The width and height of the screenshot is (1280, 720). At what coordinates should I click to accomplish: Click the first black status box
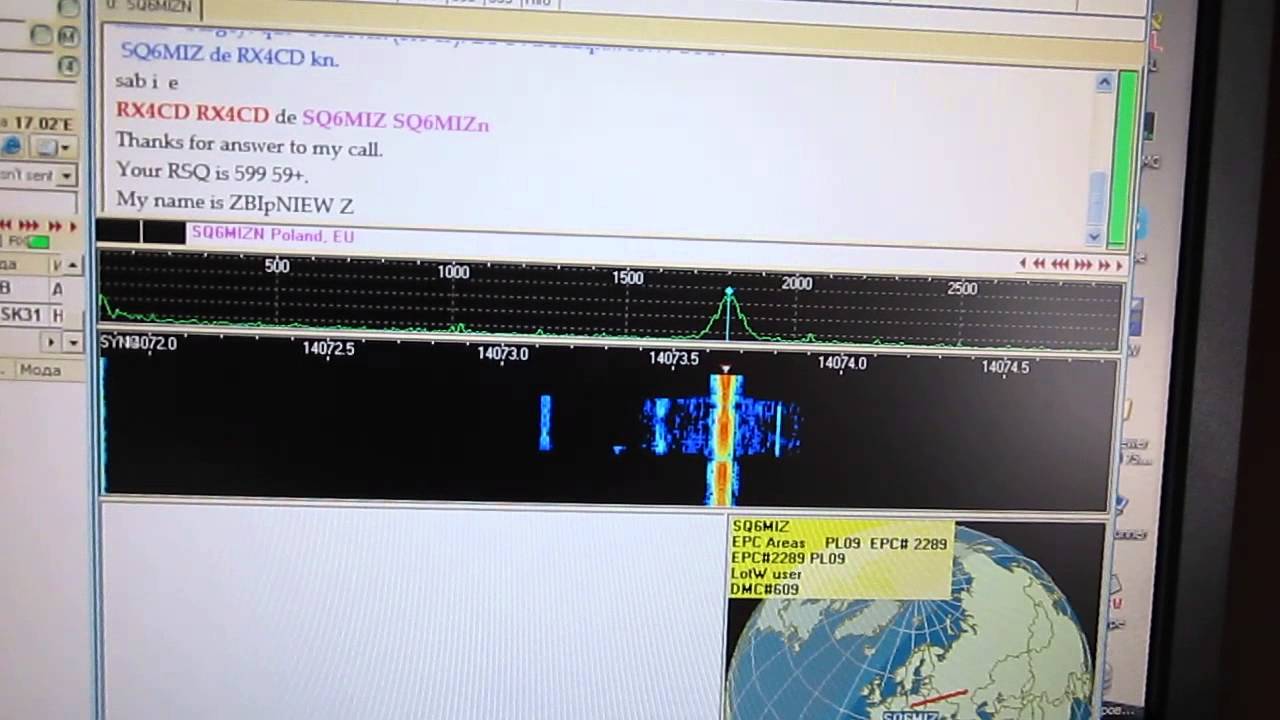118,232
